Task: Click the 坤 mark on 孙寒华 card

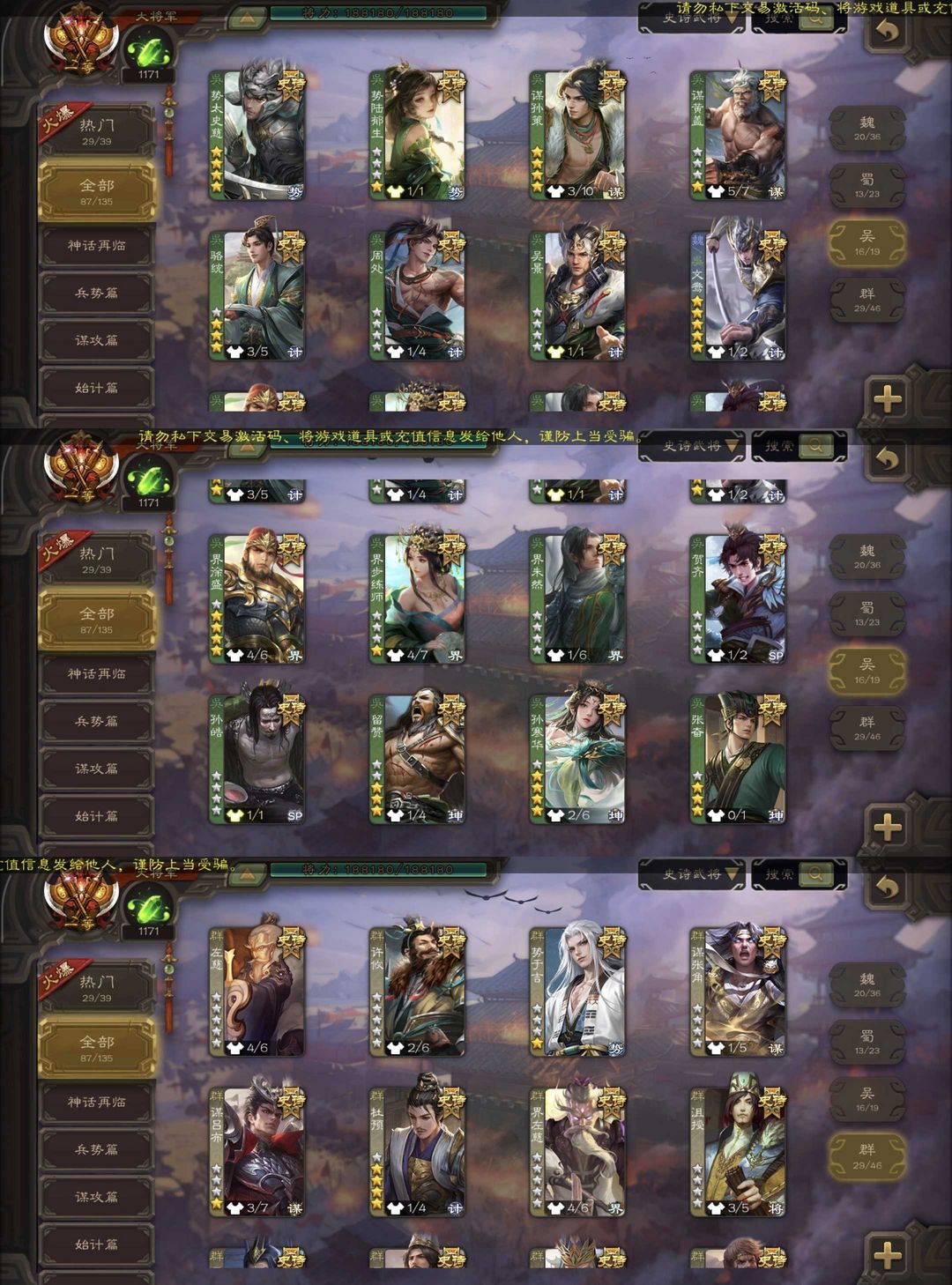Action: point(615,815)
